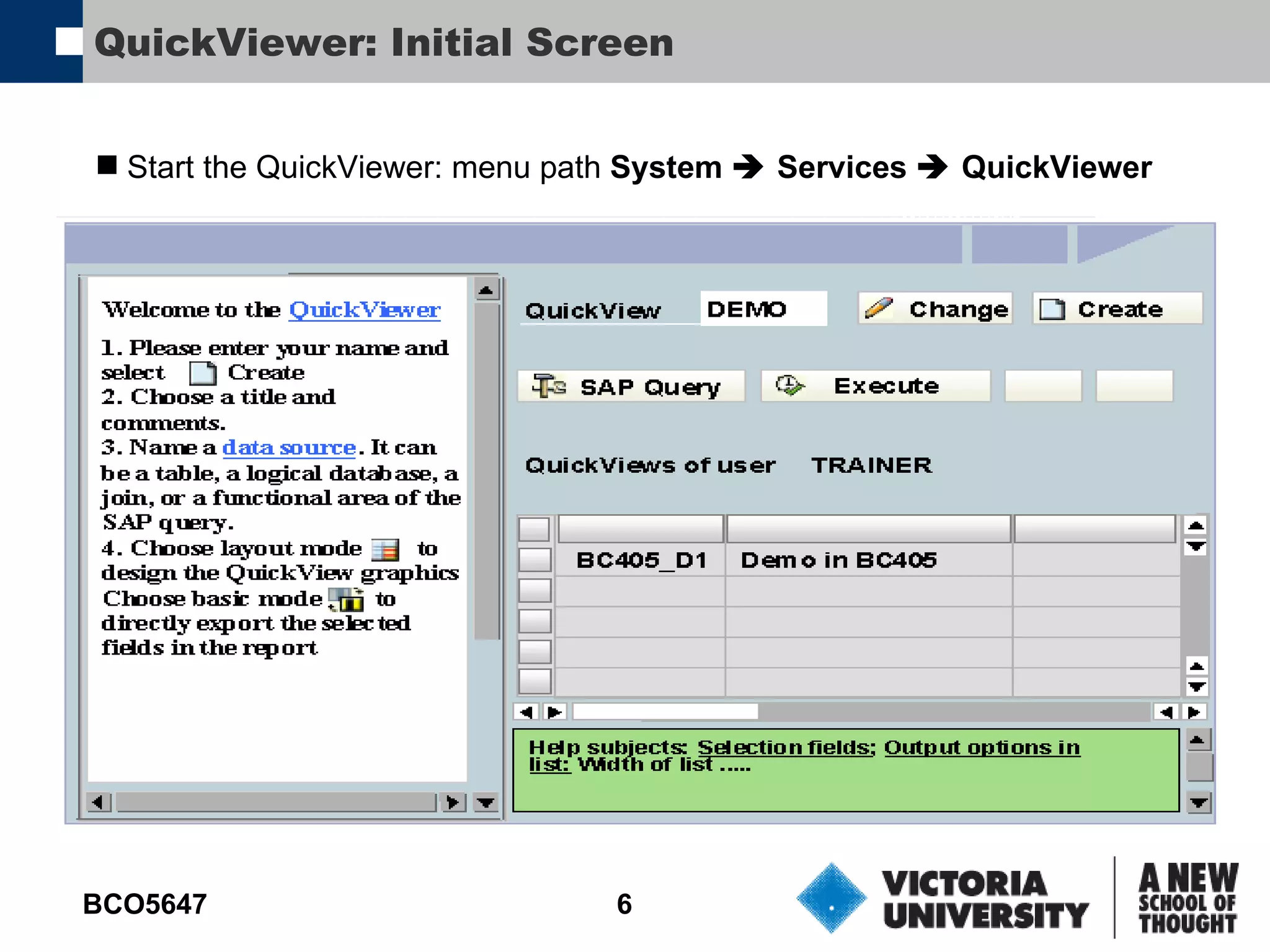The image size is (1270, 952).
Task: Select the BC405_D1 row selector box
Action: click(x=535, y=560)
